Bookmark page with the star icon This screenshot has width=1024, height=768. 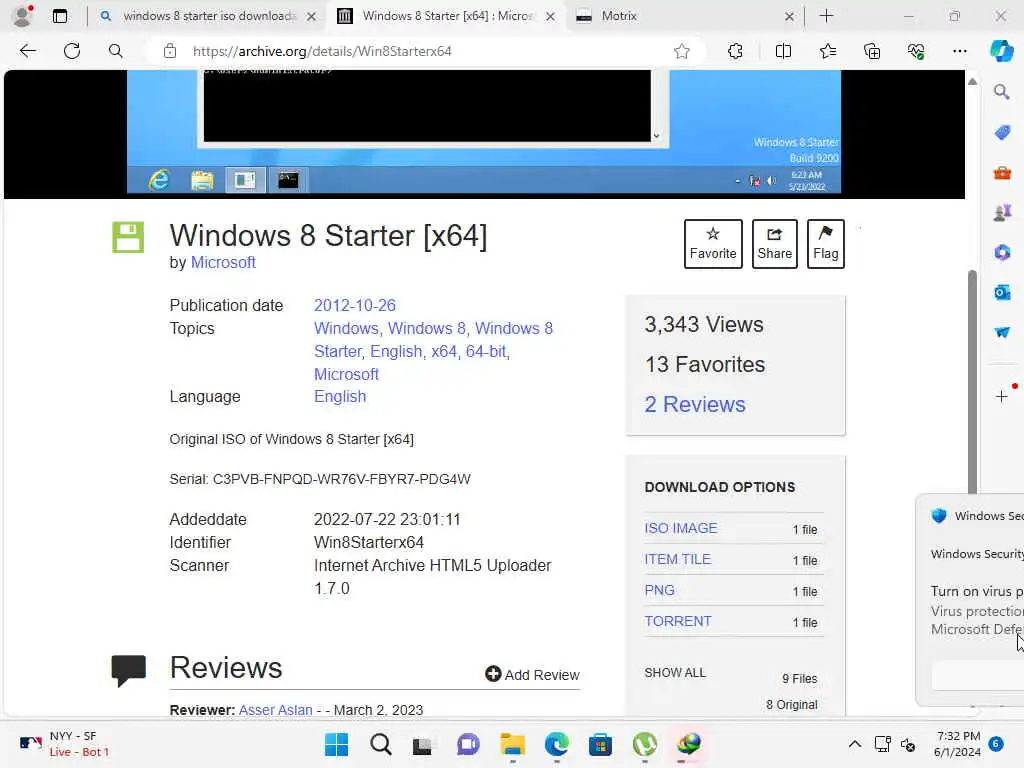pos(682,51)
